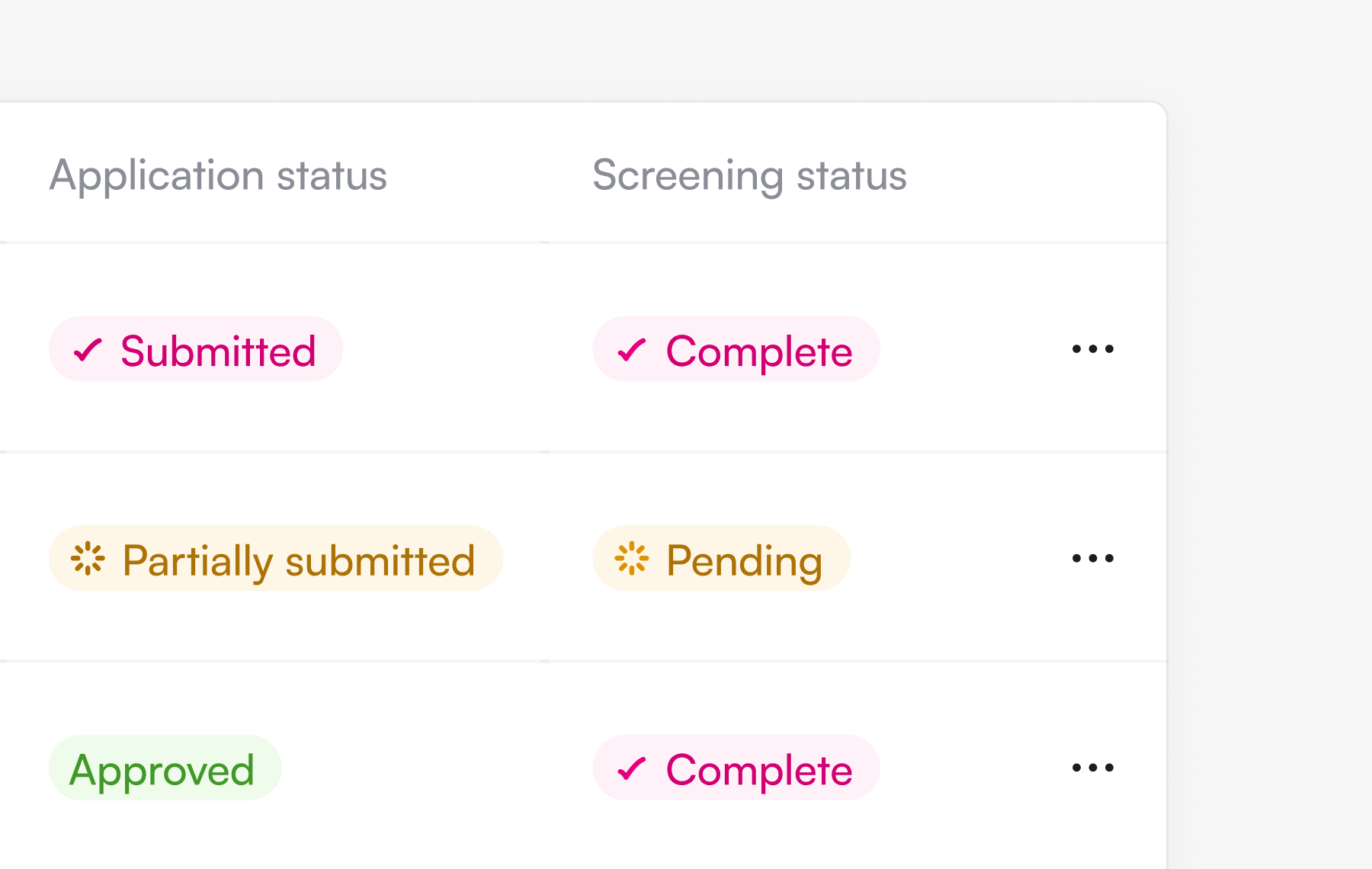Click the checkmark icon in Submitted badge

pyautogui.click(x=88, y=350)
